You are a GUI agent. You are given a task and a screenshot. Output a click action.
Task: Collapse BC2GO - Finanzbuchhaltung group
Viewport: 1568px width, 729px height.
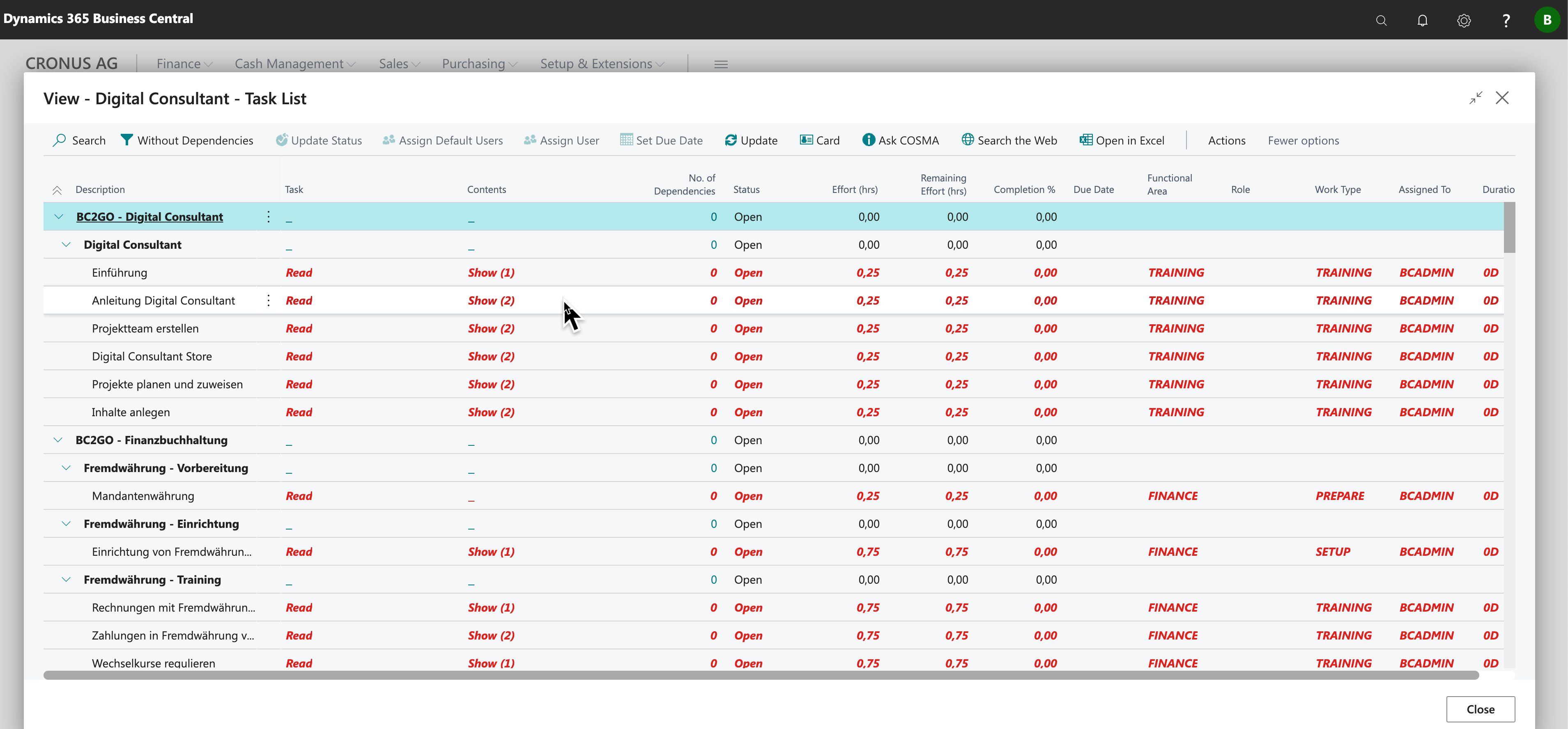[x=58, y=440]
